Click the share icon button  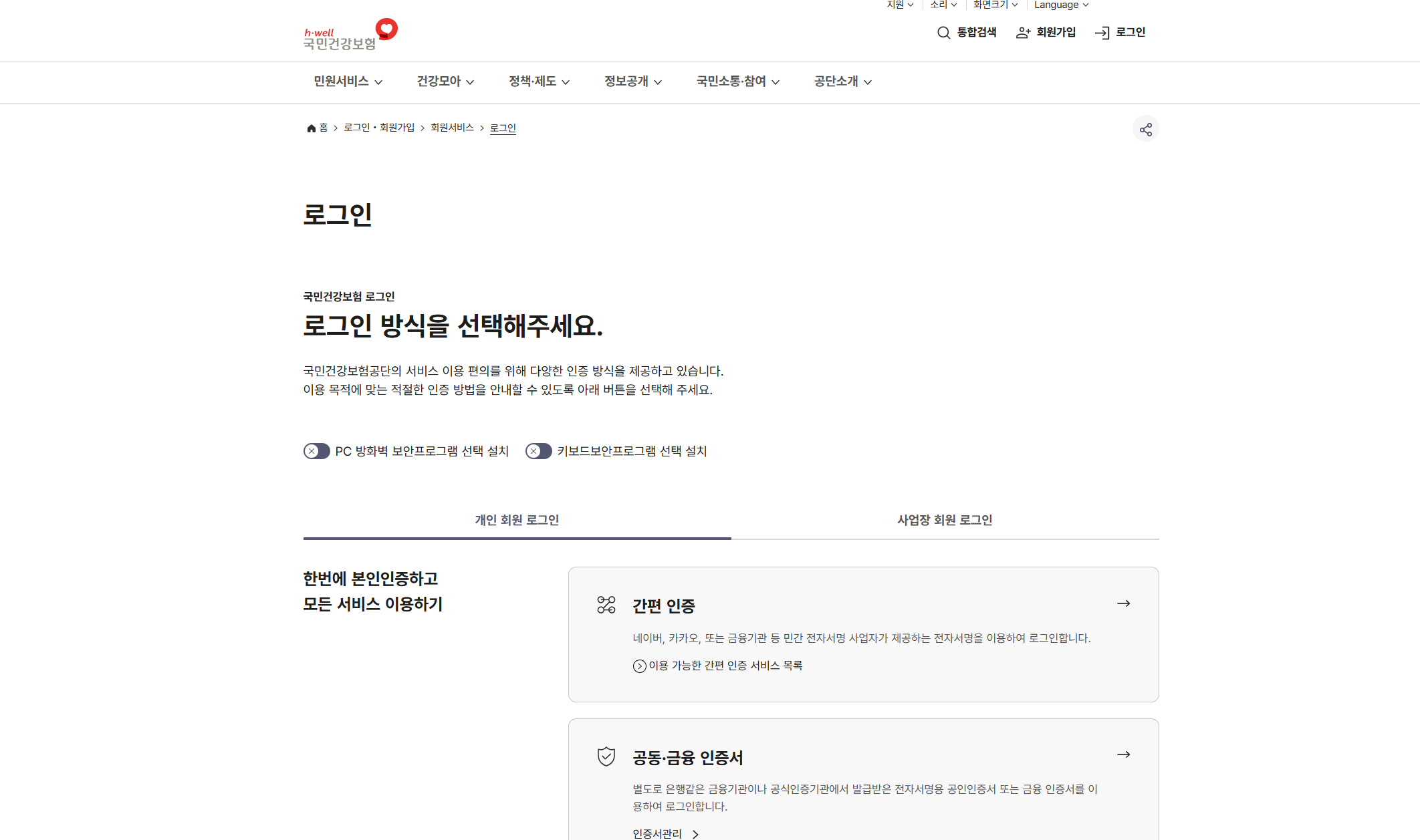point(1145,129)
